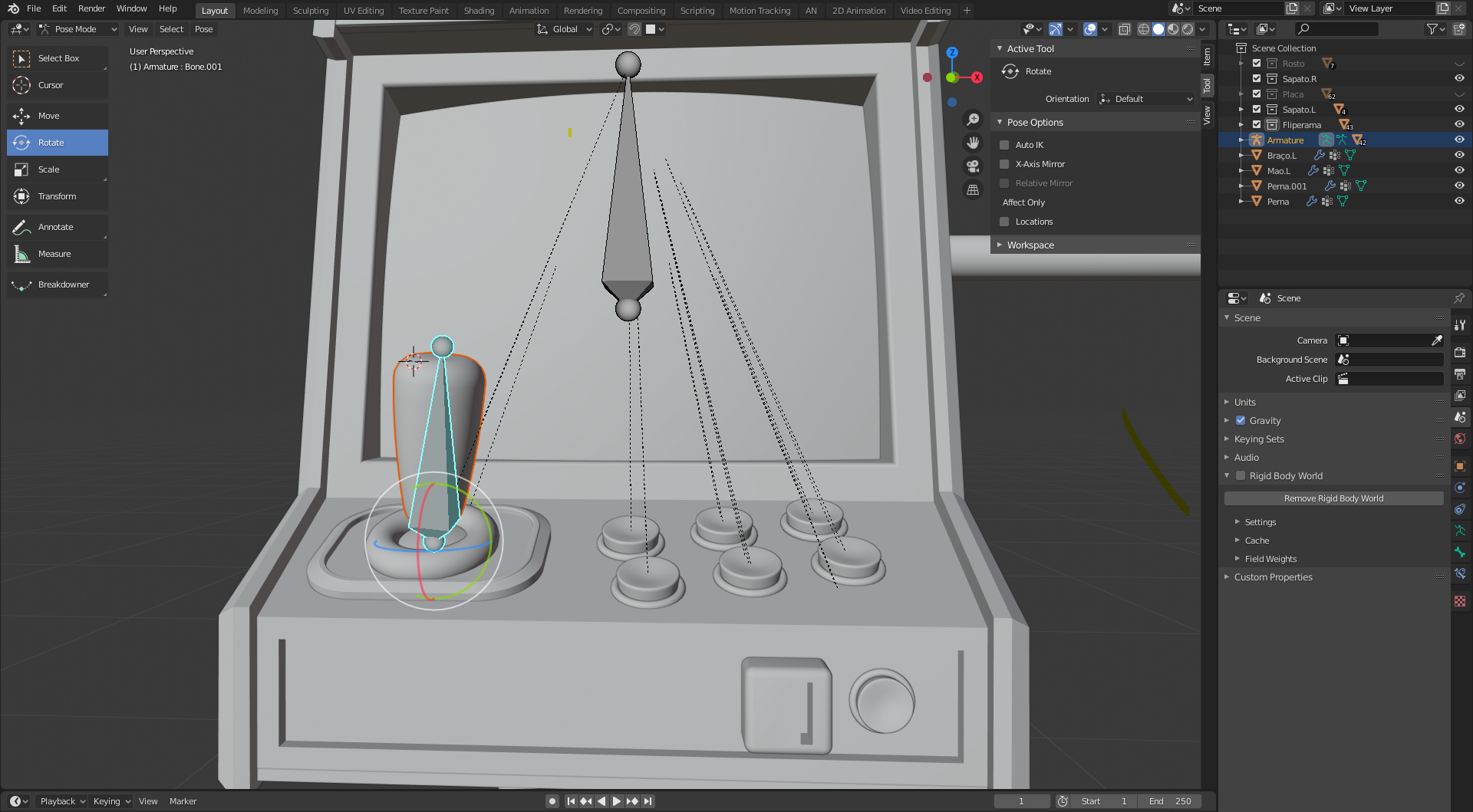Viewport: 1473px width, 812px height.
Task: Open the Keying popover
Action: point(111,801)
